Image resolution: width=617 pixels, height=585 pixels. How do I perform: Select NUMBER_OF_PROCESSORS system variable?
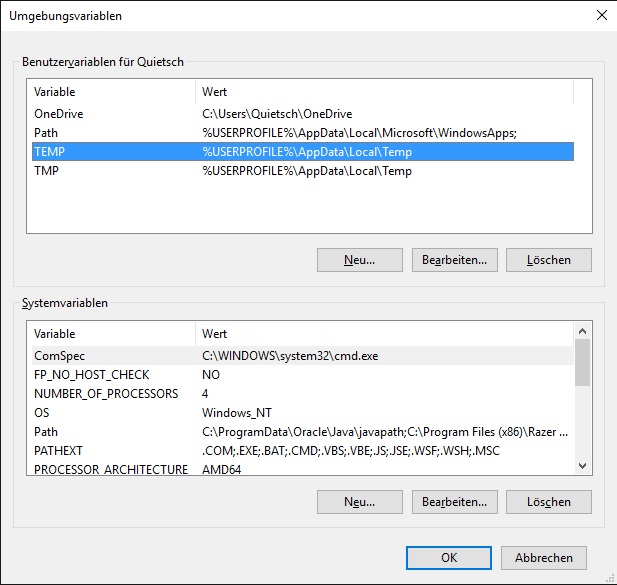pos(303,393)
